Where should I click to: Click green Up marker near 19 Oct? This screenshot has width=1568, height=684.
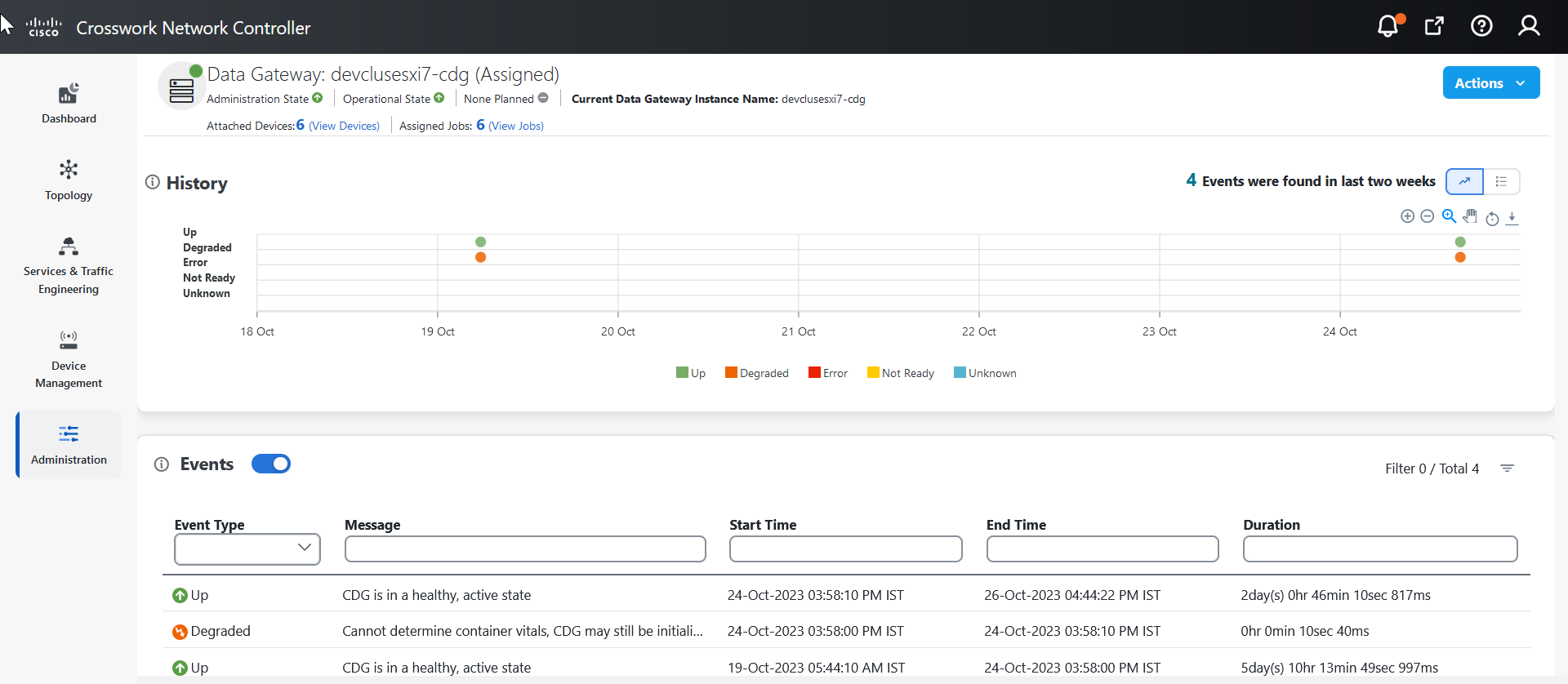pyautogui.click(x=481, y=242)
